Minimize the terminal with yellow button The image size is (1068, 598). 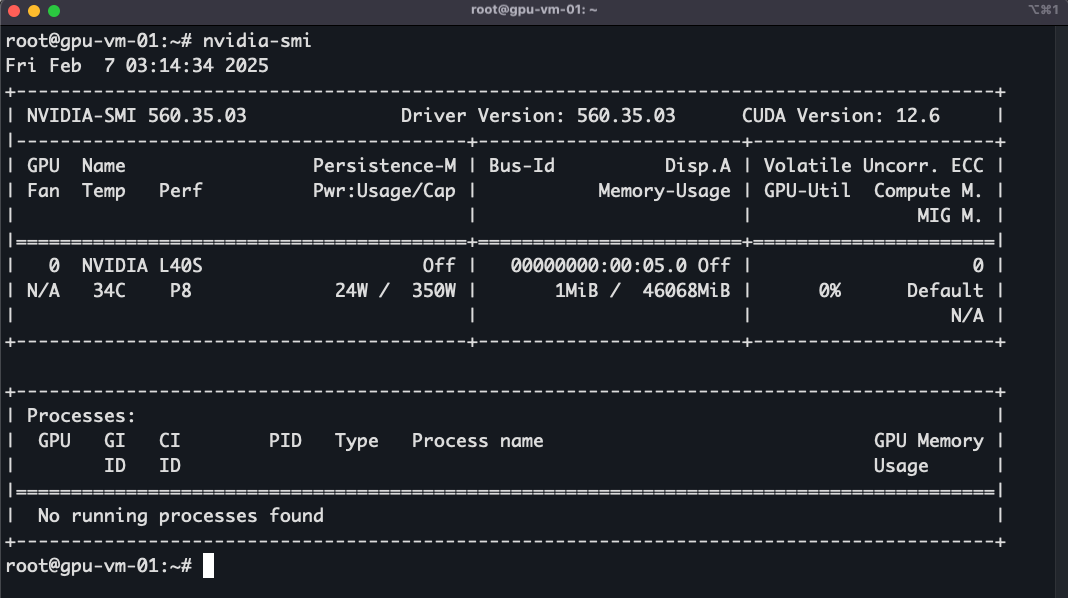tap(34, 11)
